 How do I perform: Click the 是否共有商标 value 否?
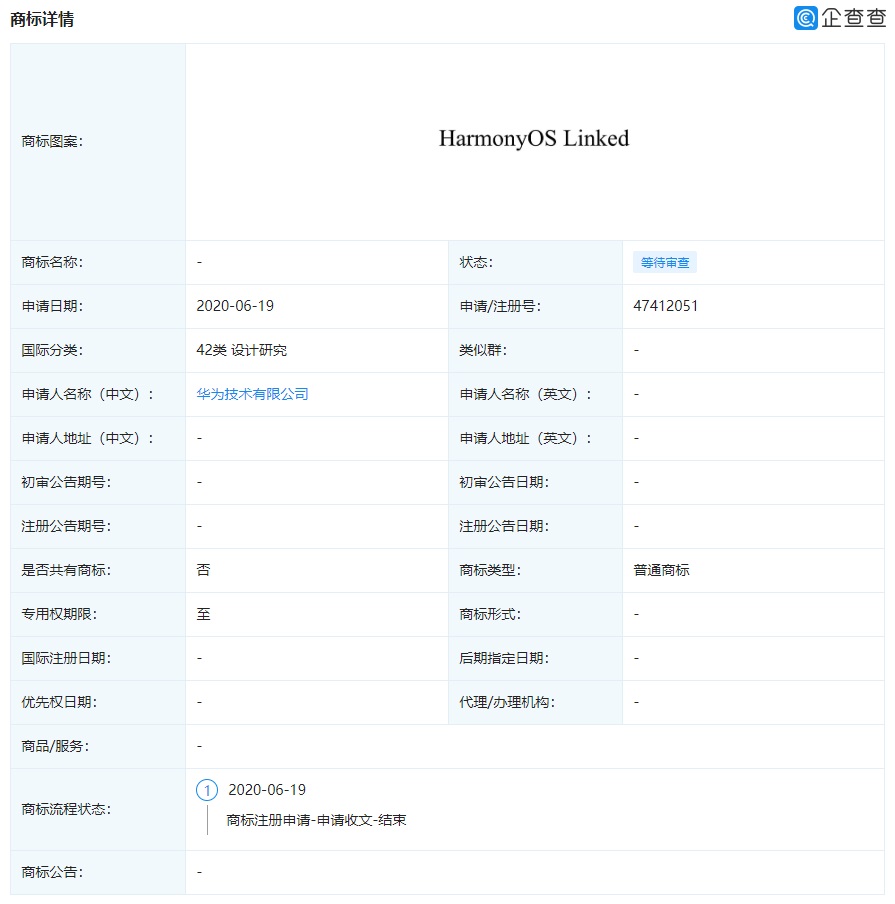click(204, 570)
